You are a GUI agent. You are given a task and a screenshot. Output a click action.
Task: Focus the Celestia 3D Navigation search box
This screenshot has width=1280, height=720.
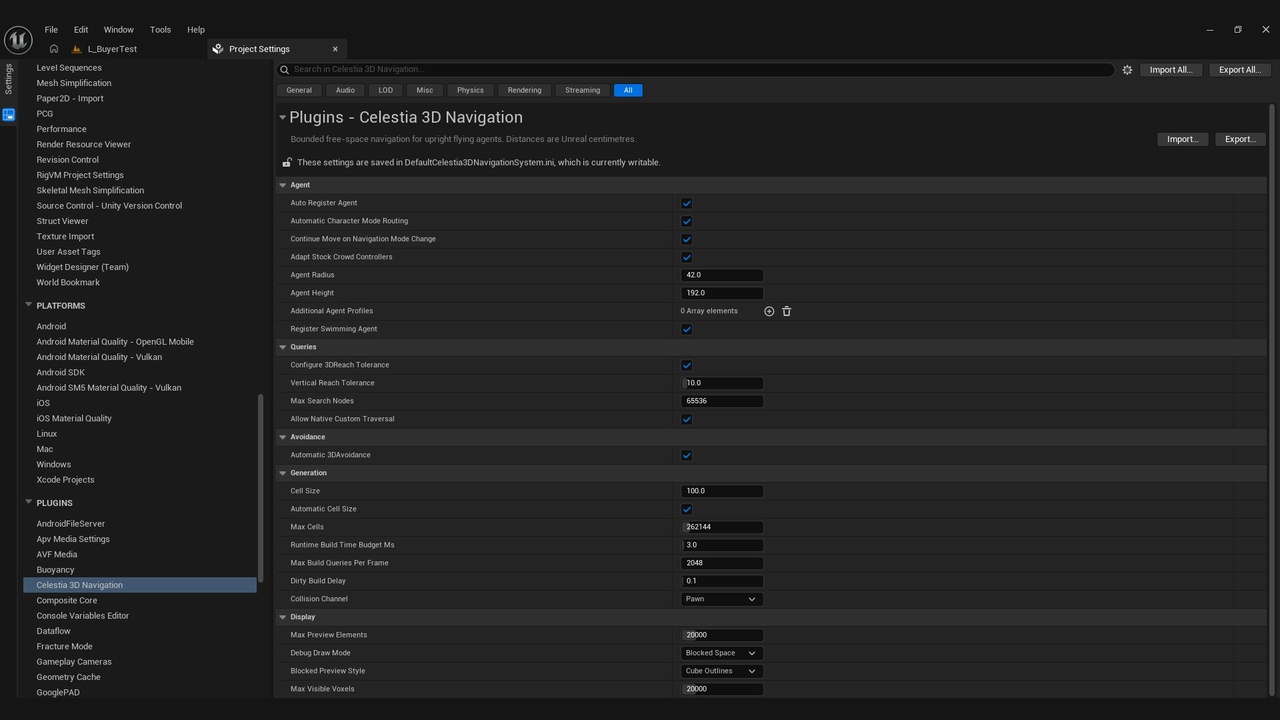(695, 70)
